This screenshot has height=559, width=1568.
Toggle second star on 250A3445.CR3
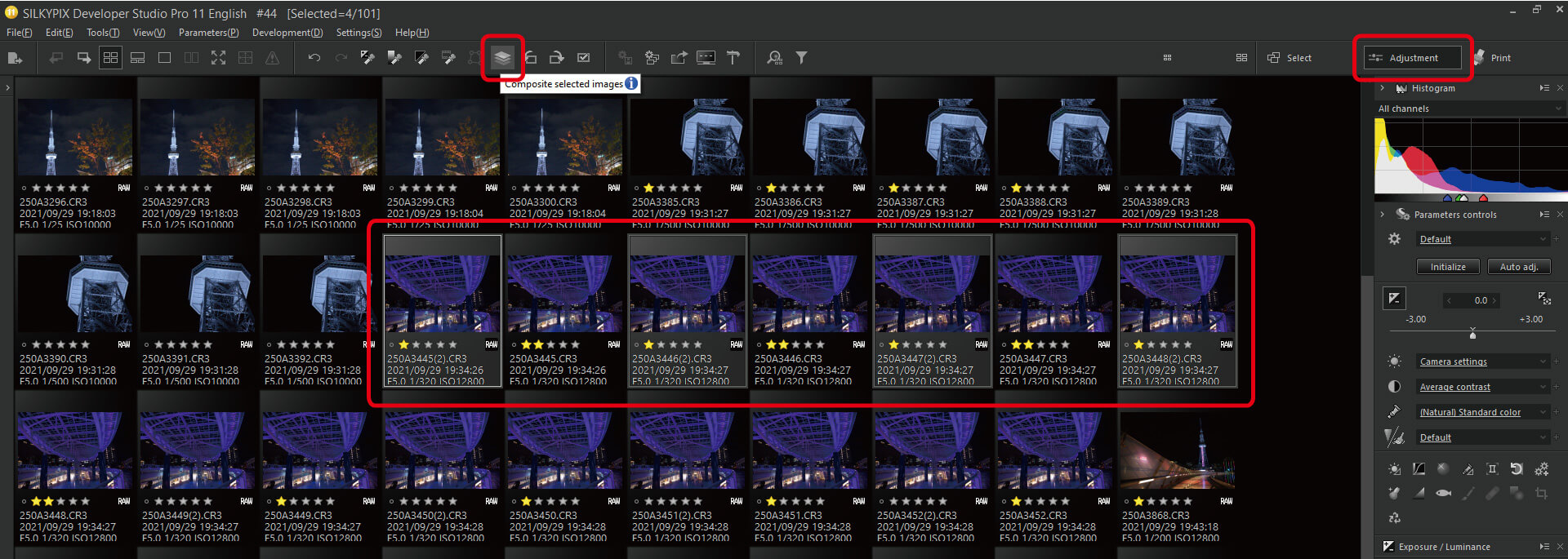pos(539,344)
